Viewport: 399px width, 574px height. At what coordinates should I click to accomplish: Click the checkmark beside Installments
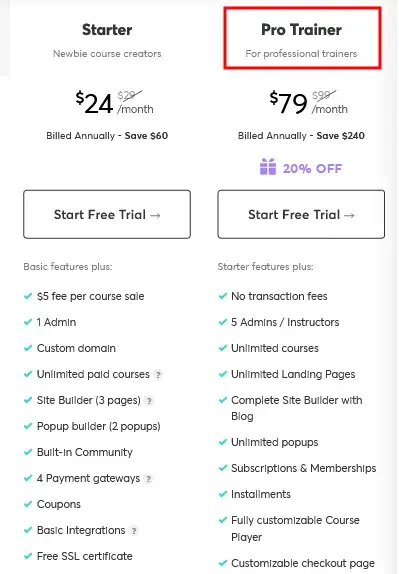point(223,494)
